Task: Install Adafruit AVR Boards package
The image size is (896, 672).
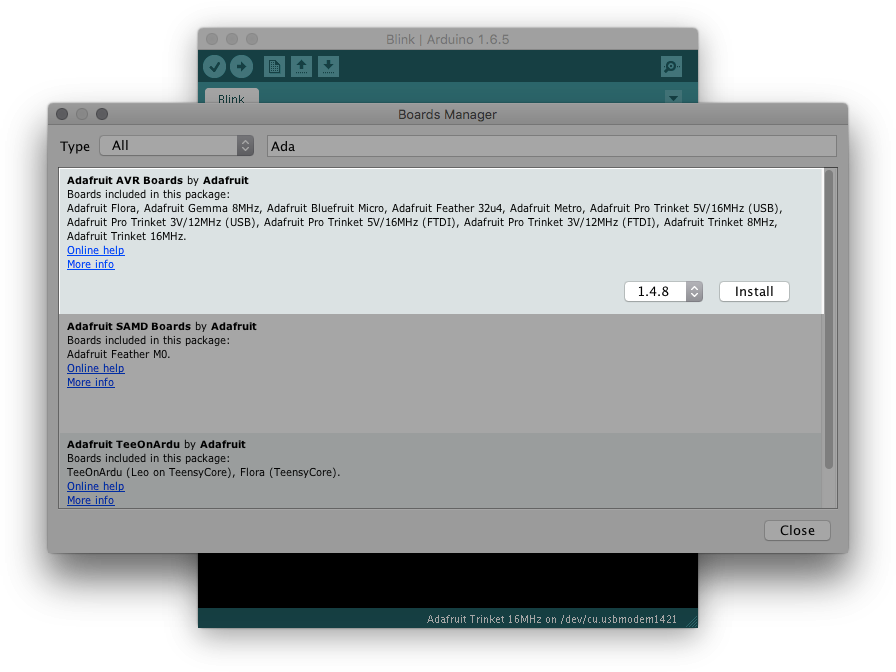Action: click(x=754, y=291)
